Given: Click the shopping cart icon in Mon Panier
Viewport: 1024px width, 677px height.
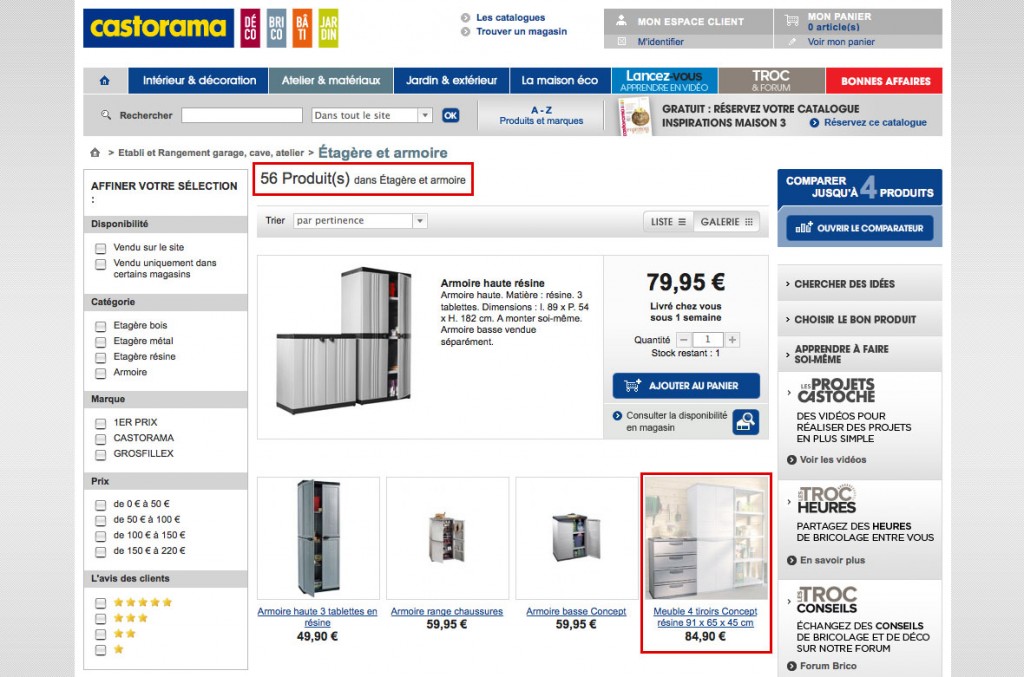Looking at the screenshot, I should [792, 20].
